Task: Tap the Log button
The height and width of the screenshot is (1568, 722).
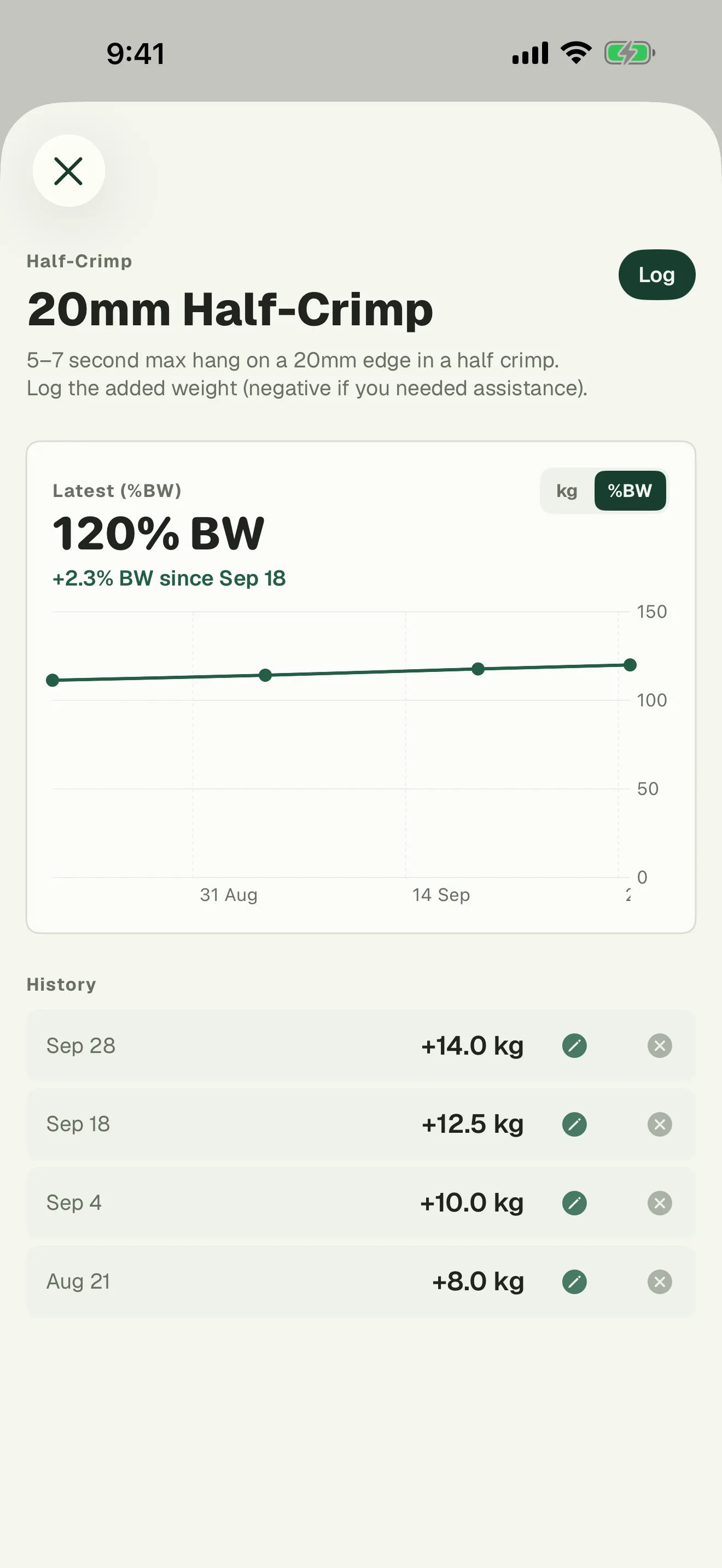Action: [656, 274]
